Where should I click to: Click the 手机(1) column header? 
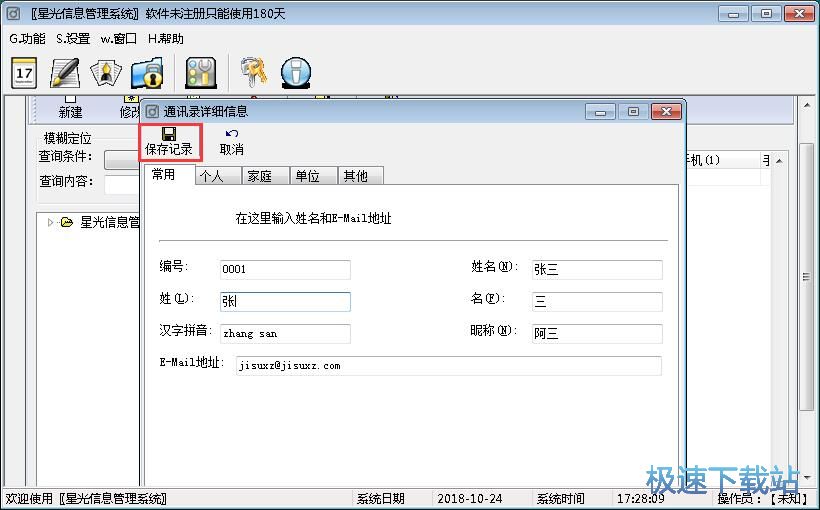tap(722, 160)
